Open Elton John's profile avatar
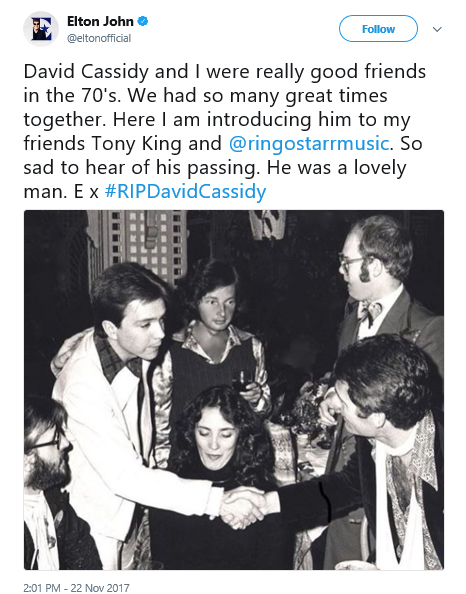 [41, 29]
